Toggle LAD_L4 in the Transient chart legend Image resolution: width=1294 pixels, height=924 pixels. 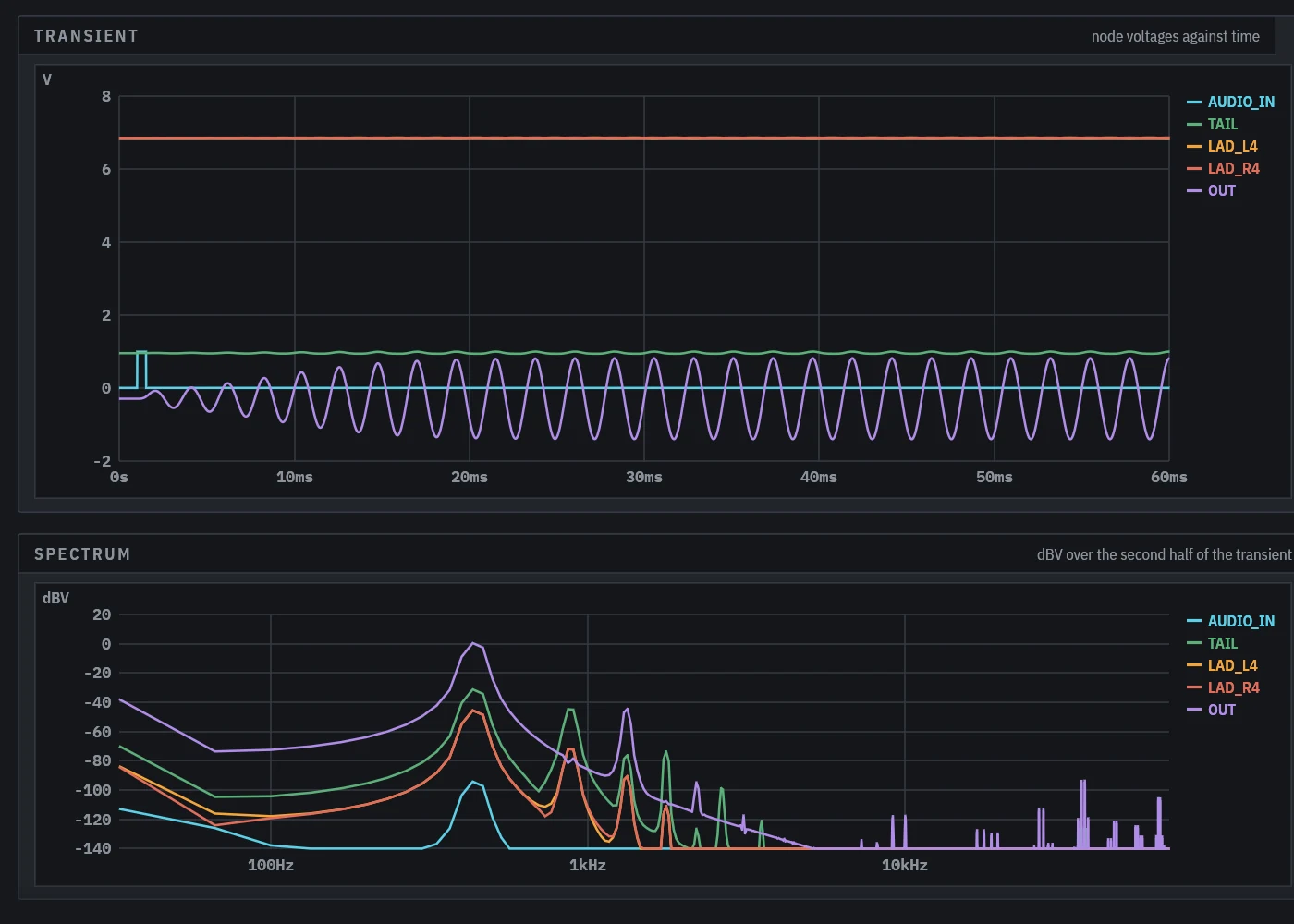[1222, 146]
